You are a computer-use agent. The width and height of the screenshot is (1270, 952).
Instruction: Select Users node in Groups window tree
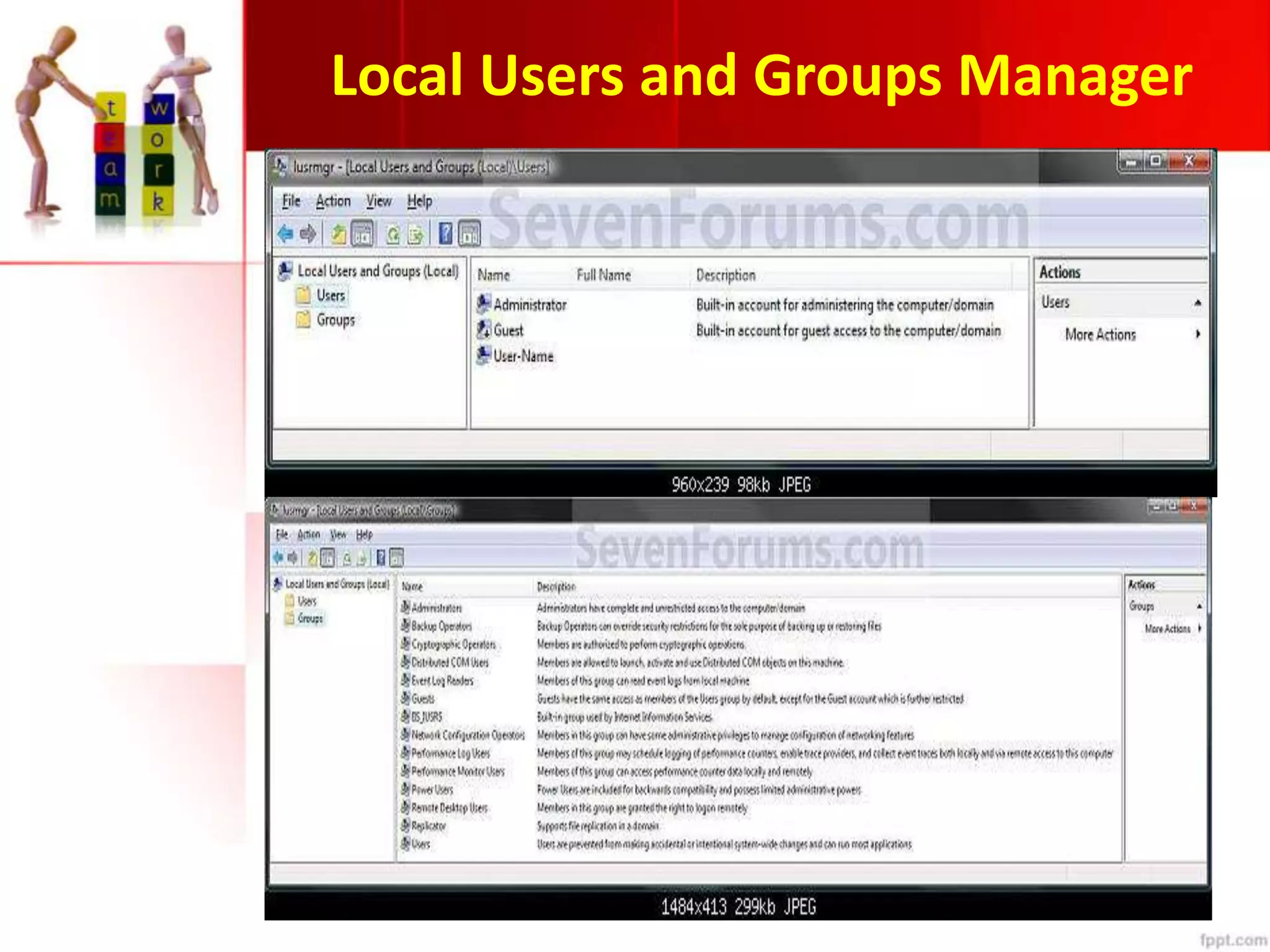point(307,601)
